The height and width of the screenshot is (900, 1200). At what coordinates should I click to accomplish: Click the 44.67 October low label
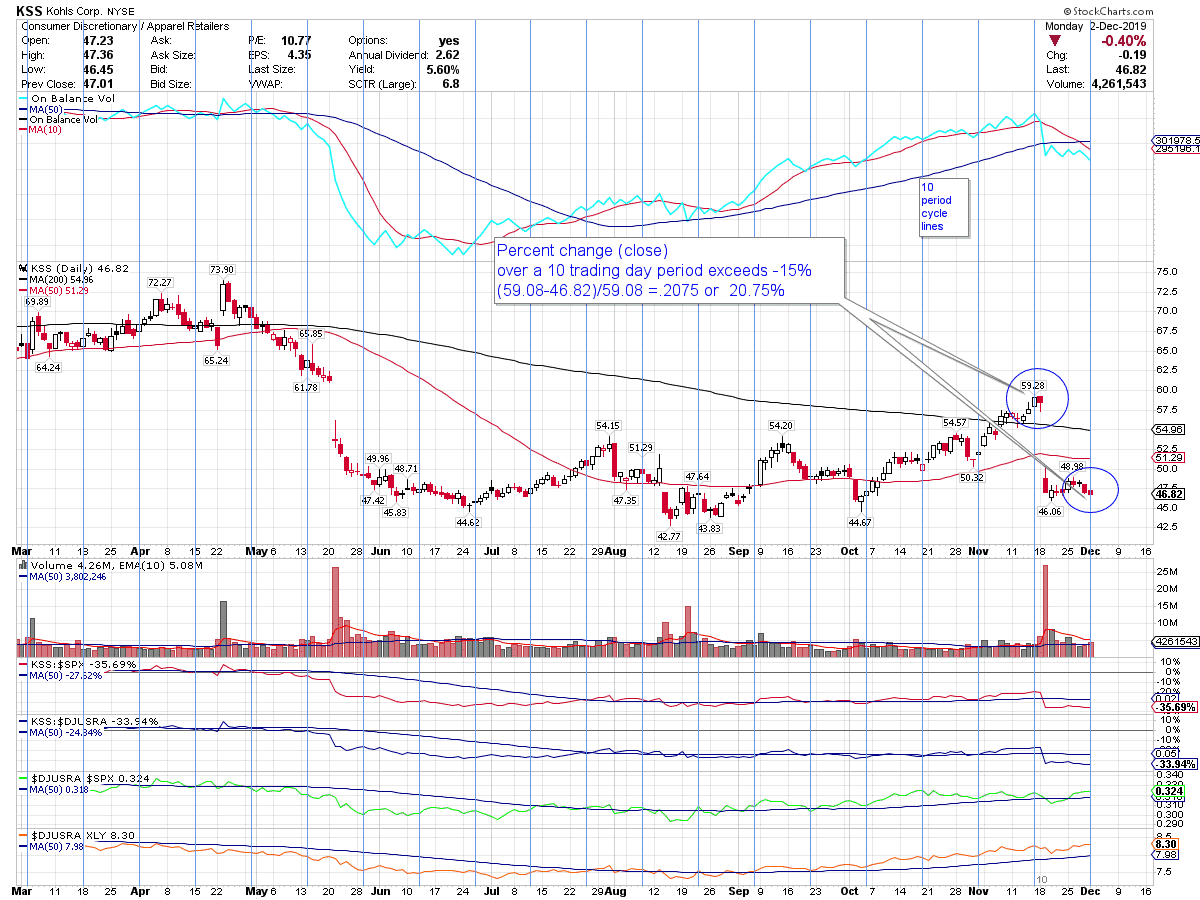(860, 522)
